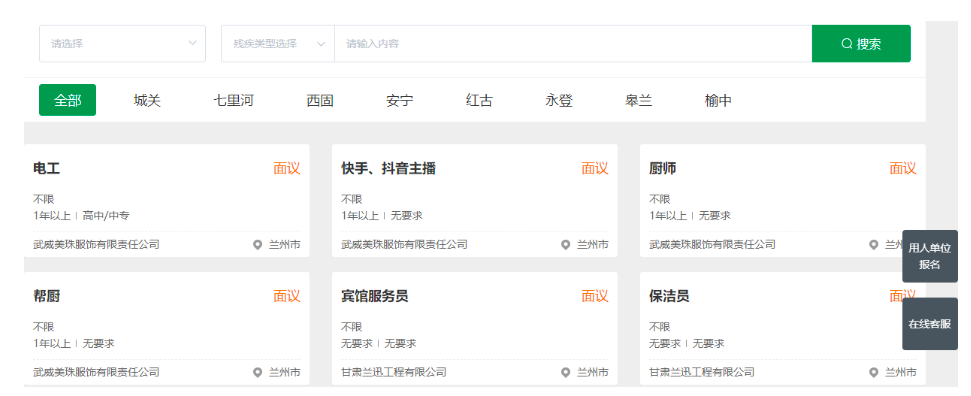Viewport: 971px width, 396px height.
Task: Click 面议 salary on the 电工 card
Action: point(287,169)
